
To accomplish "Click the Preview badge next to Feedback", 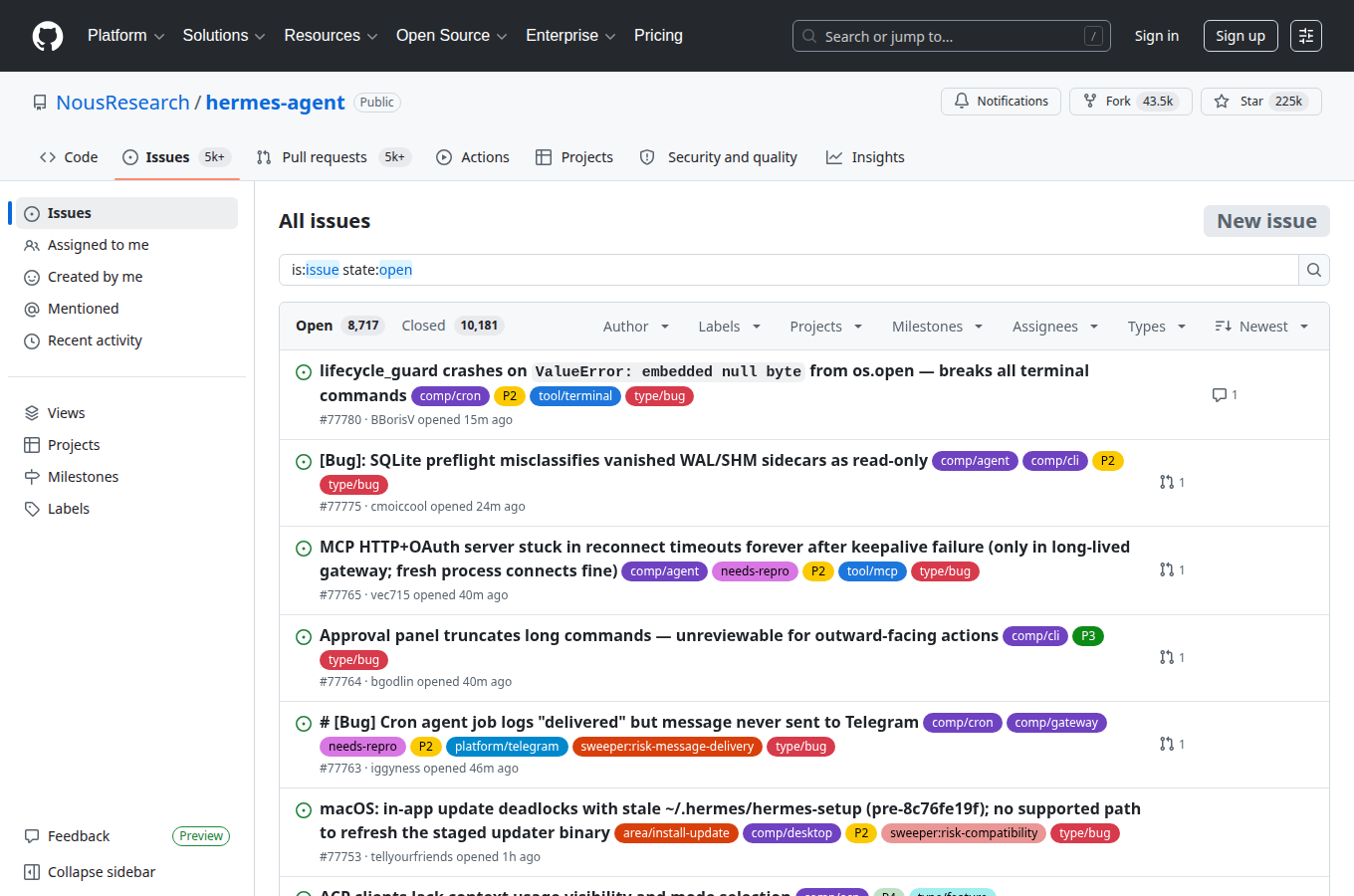I will coord(201,836).
